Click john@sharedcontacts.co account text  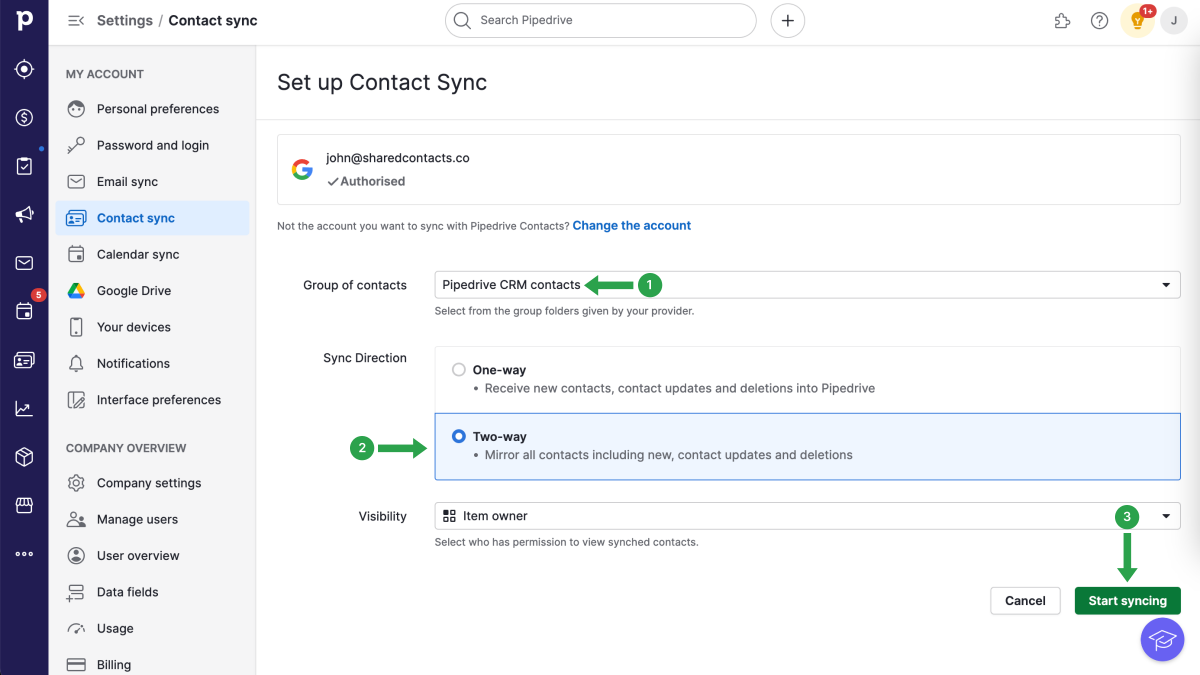[398, 158]
